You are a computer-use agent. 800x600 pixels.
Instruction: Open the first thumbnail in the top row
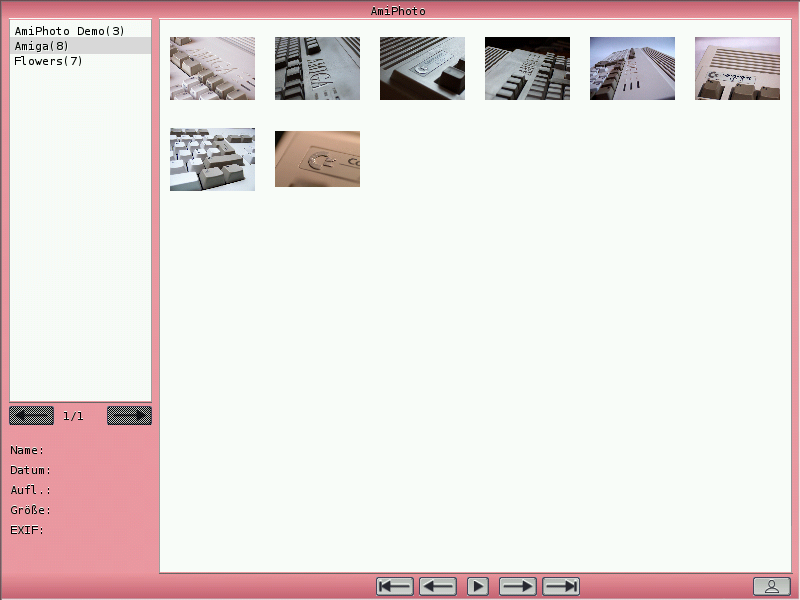[212, 69]
